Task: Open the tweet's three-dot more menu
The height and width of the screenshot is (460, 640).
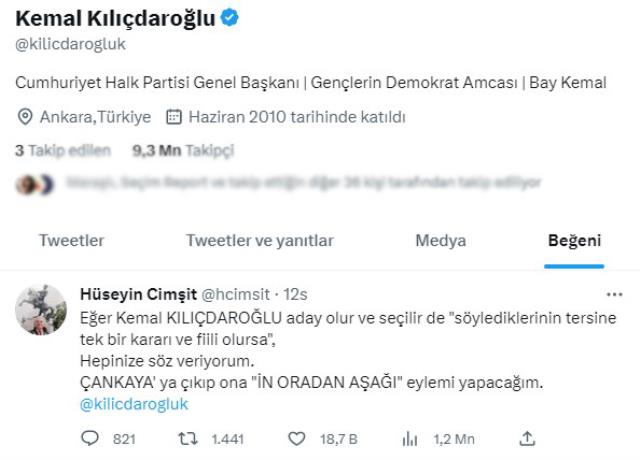Action: [614, 294]
